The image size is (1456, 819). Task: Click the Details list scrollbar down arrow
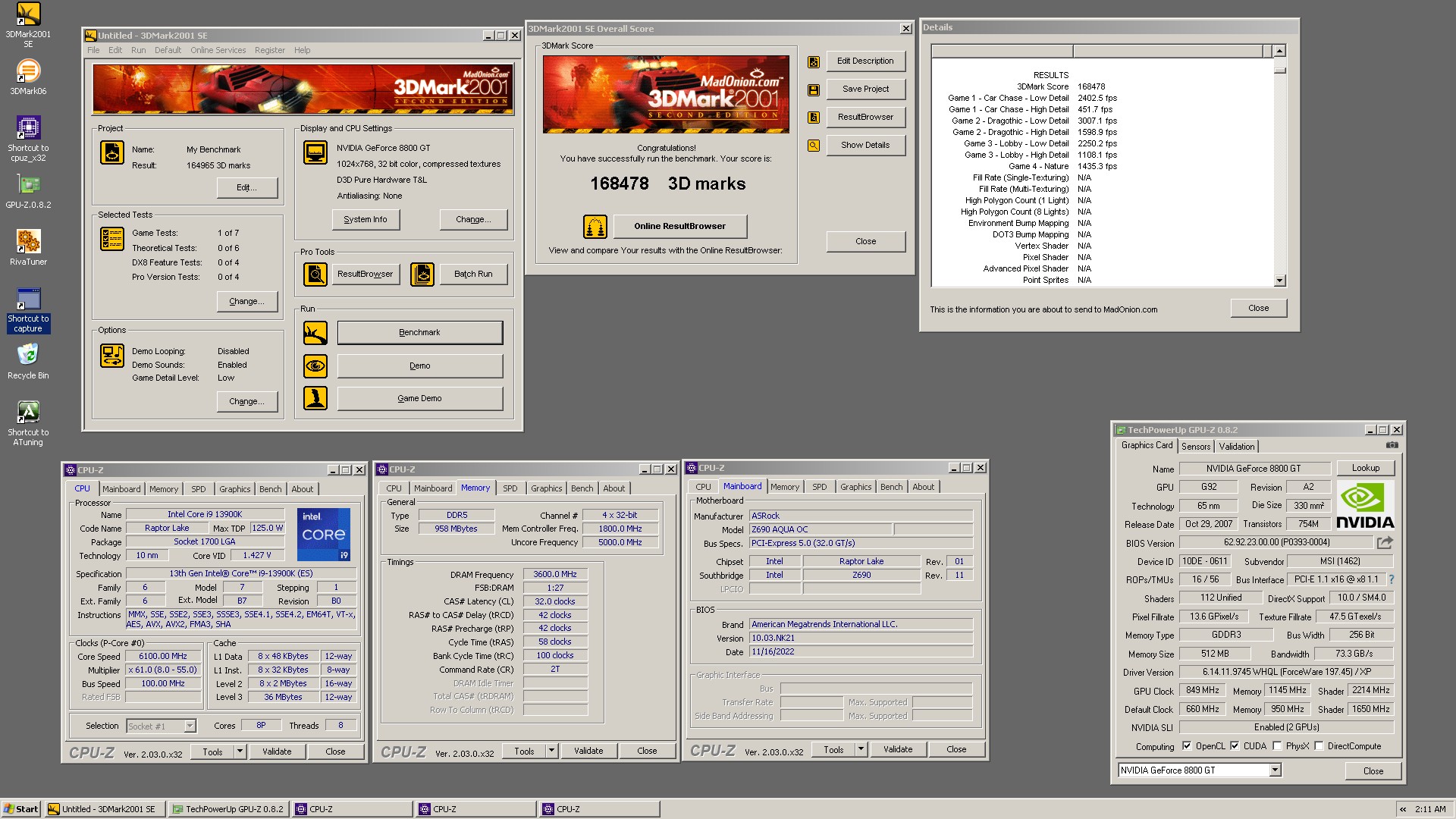(1280, 281)
